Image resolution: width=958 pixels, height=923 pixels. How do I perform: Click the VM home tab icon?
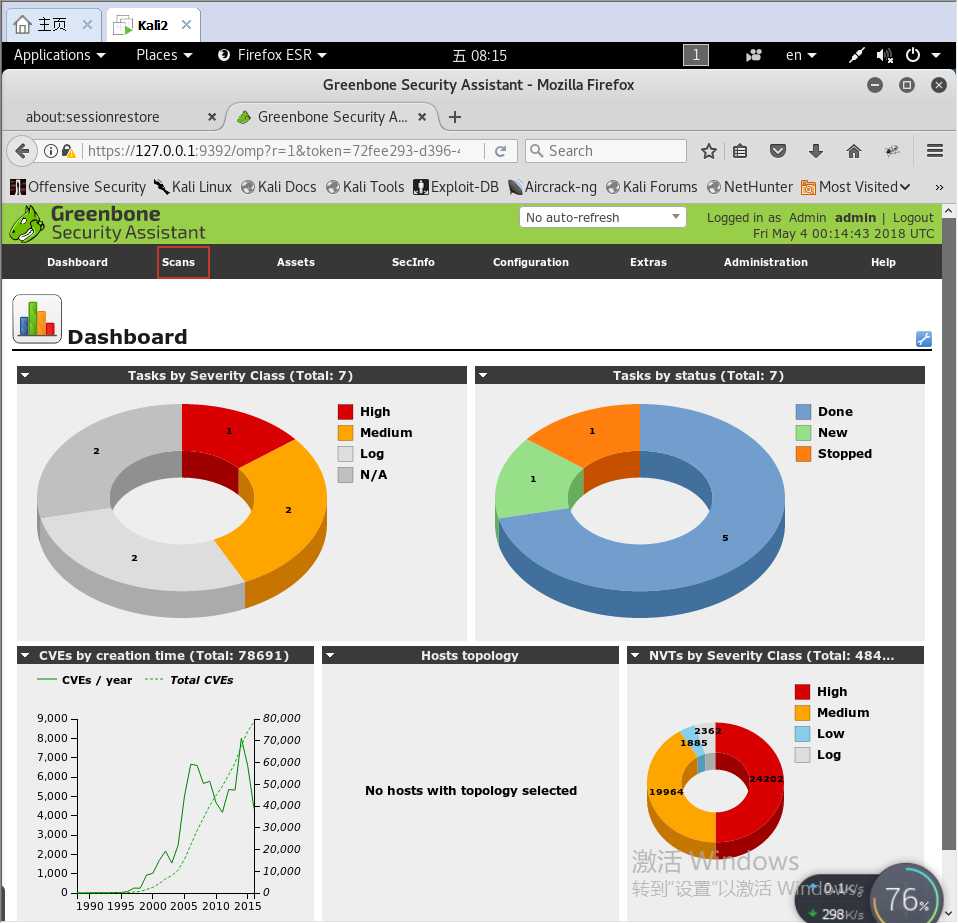[x=22, y=25]
